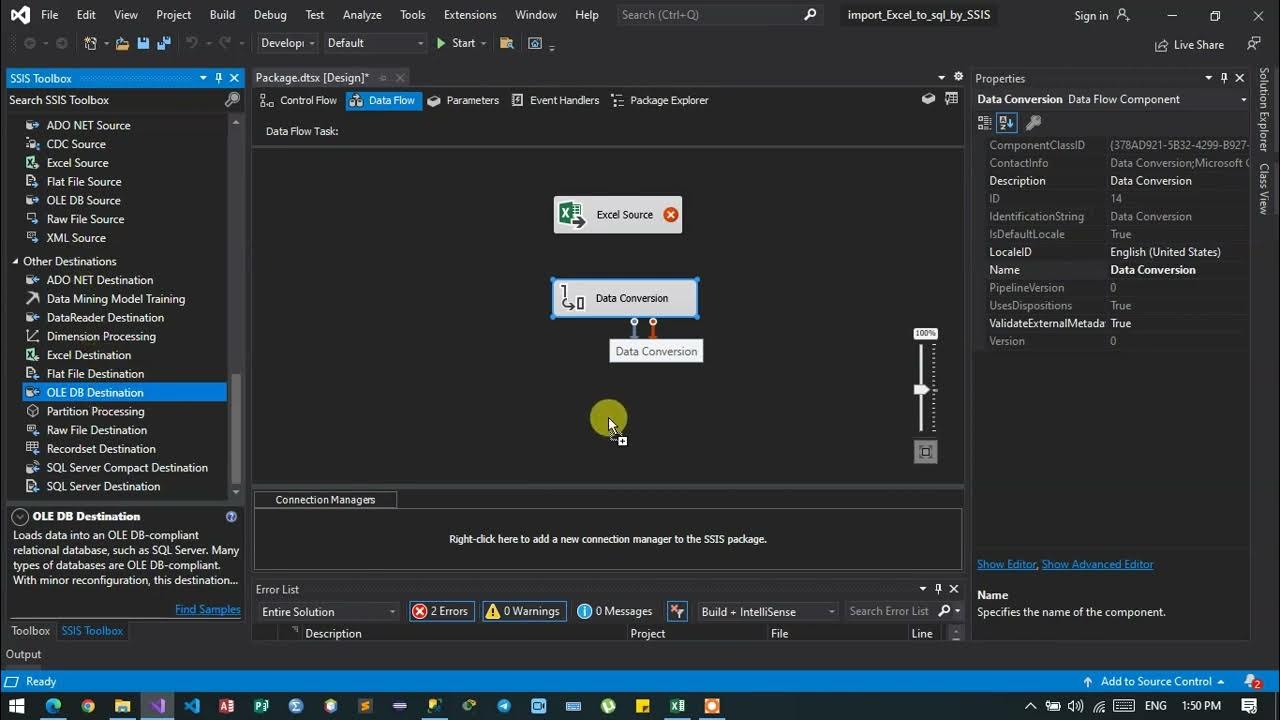Viewport: 1280px width, 720px height.
Task: Open designer settings gear icon
Action: (958, 77)
